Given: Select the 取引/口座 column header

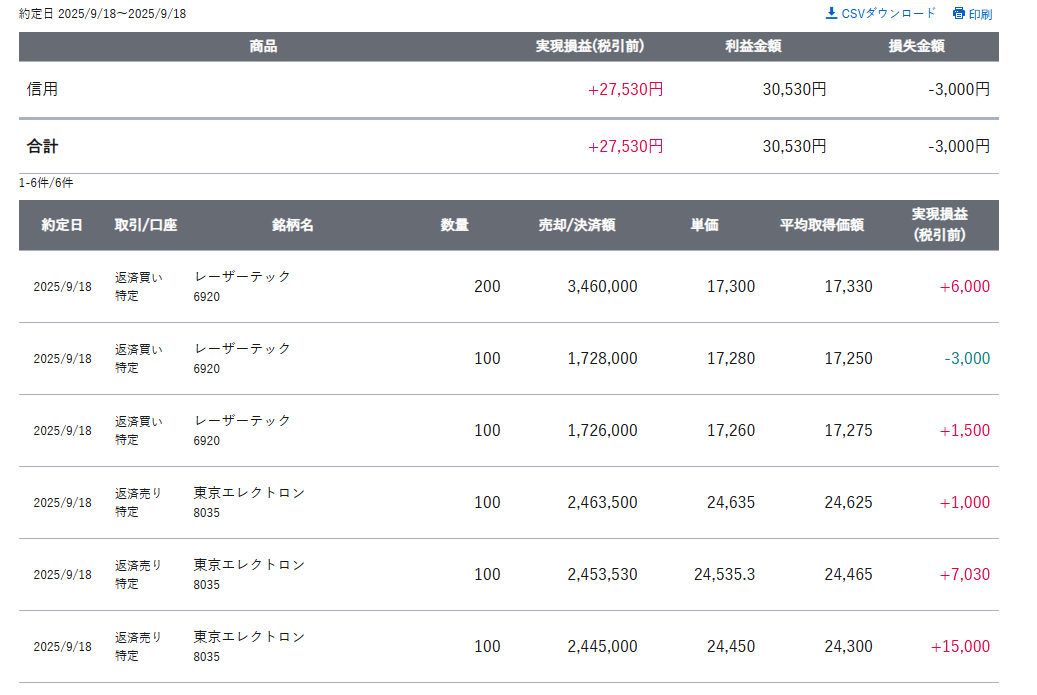Looking at the screenshot, I should [x=145, y=225].
